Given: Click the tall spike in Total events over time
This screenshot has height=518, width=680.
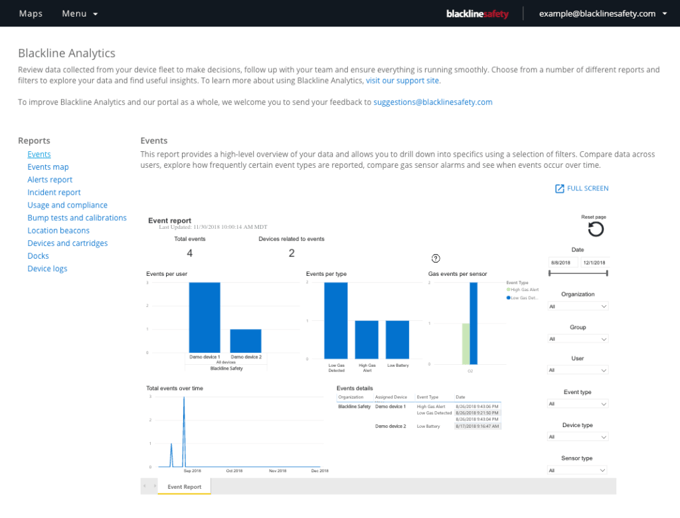Looking at the screenshot, I should [x=184, y=432].
